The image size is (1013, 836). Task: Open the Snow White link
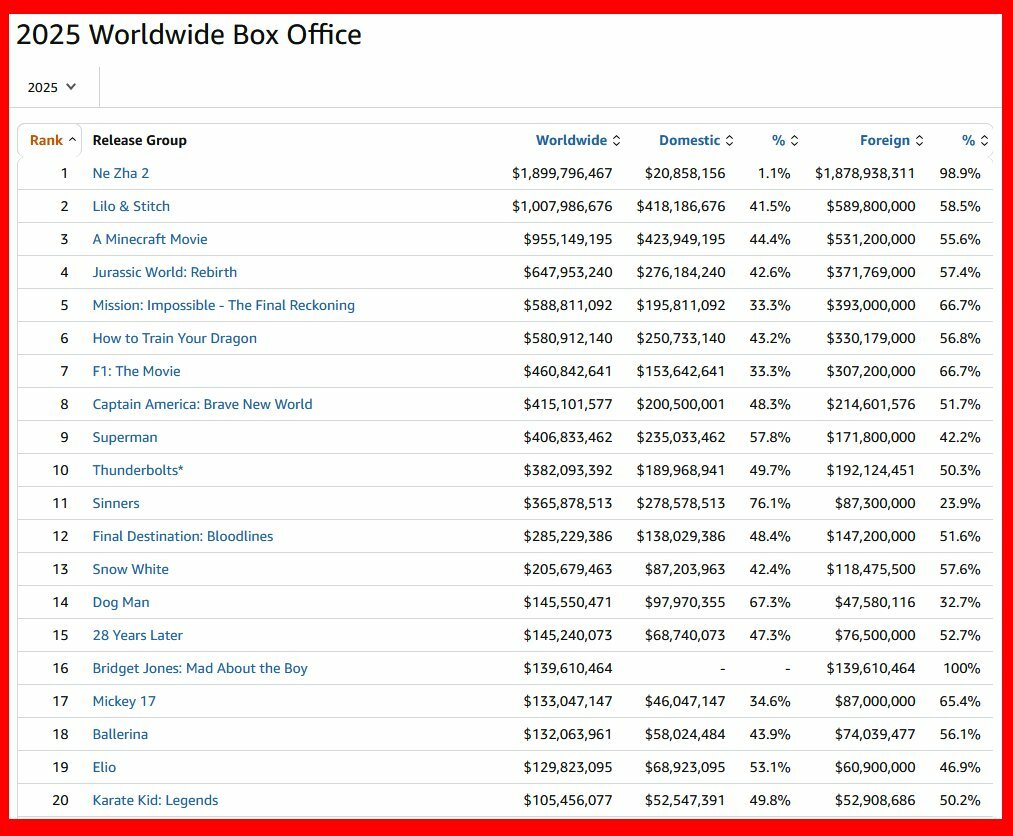pyautogui.click(x=131, y=569)
